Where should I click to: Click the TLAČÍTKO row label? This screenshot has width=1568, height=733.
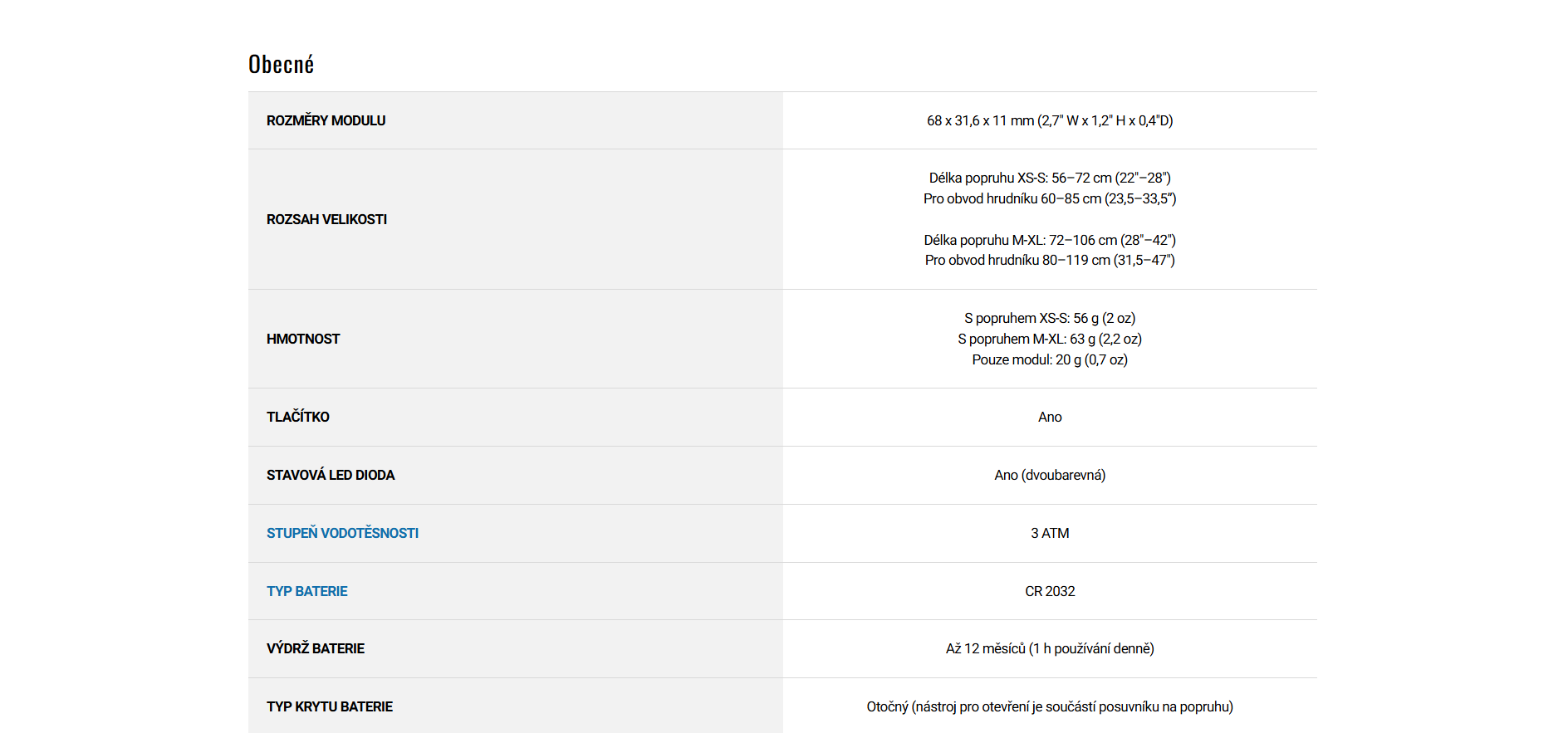pyautogui.click(x=297, y=417)
